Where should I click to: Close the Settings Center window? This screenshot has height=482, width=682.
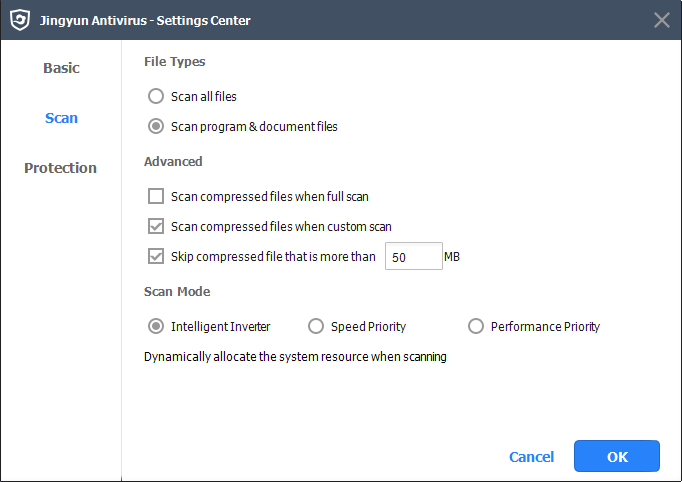[x=661, y=20]
